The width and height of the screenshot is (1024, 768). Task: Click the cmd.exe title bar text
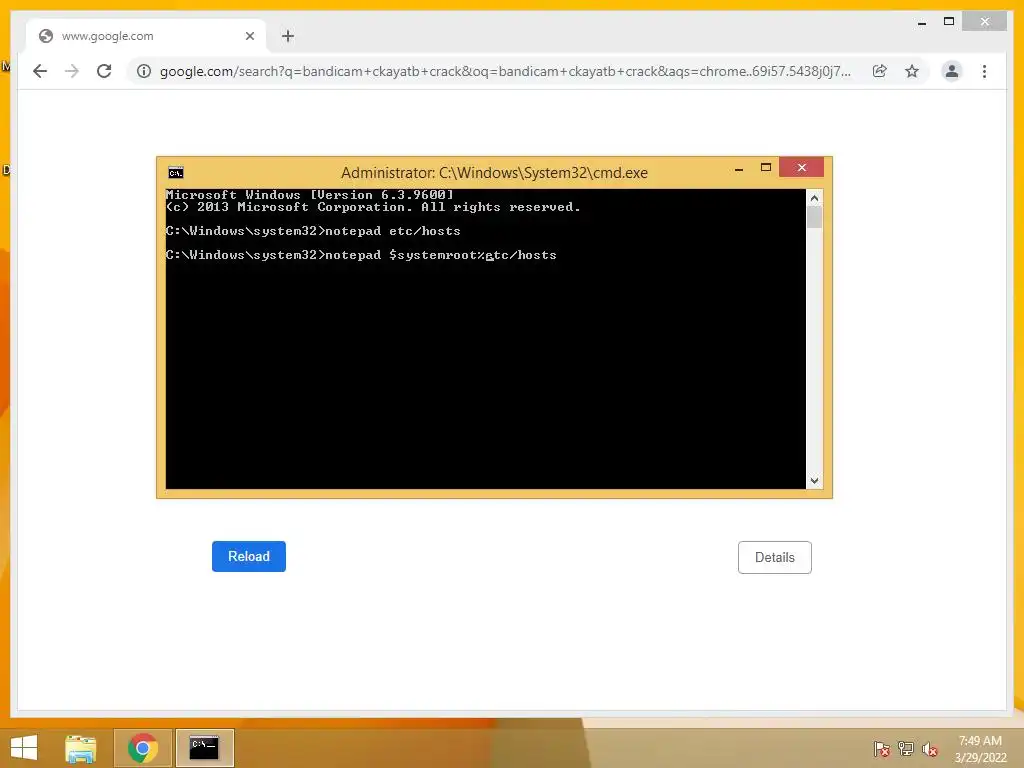pyautogui.click(x=494, y=172)
